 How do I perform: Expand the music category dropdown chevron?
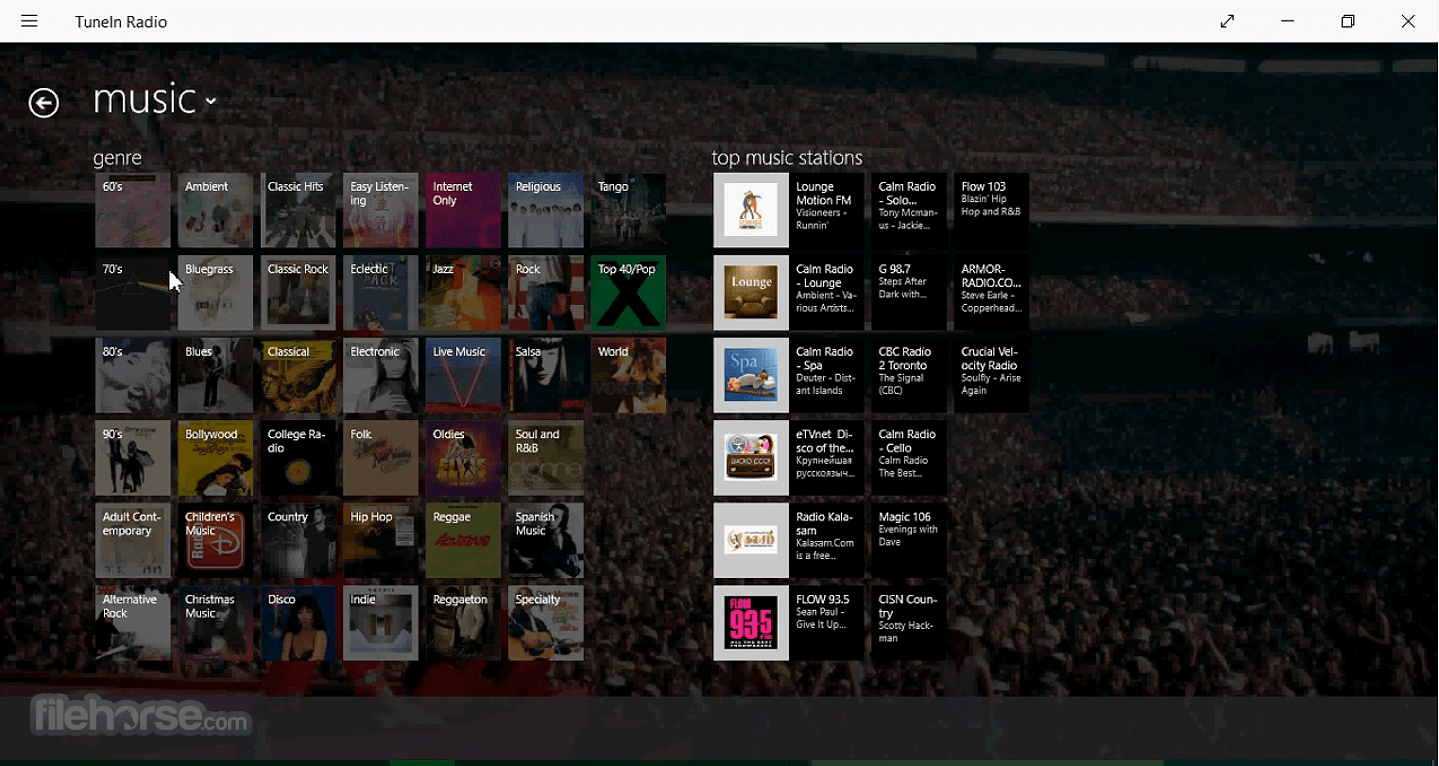tap(210, 101)
